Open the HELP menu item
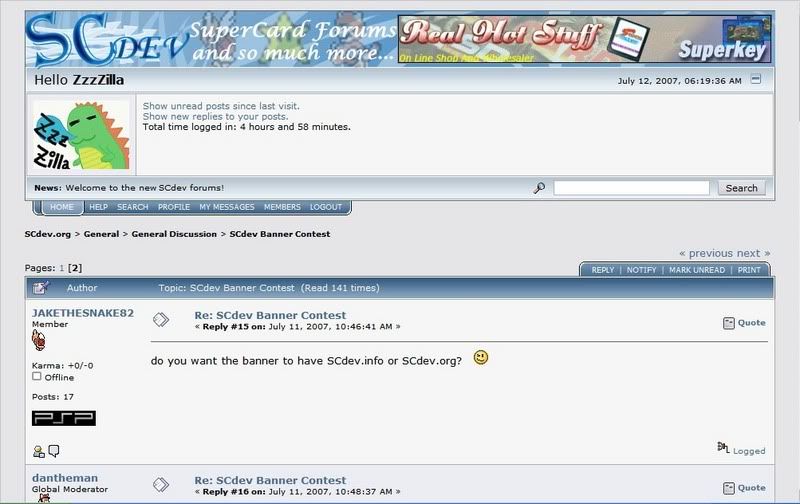Screen dimensions: 800x504 click(x=98, y=207)
